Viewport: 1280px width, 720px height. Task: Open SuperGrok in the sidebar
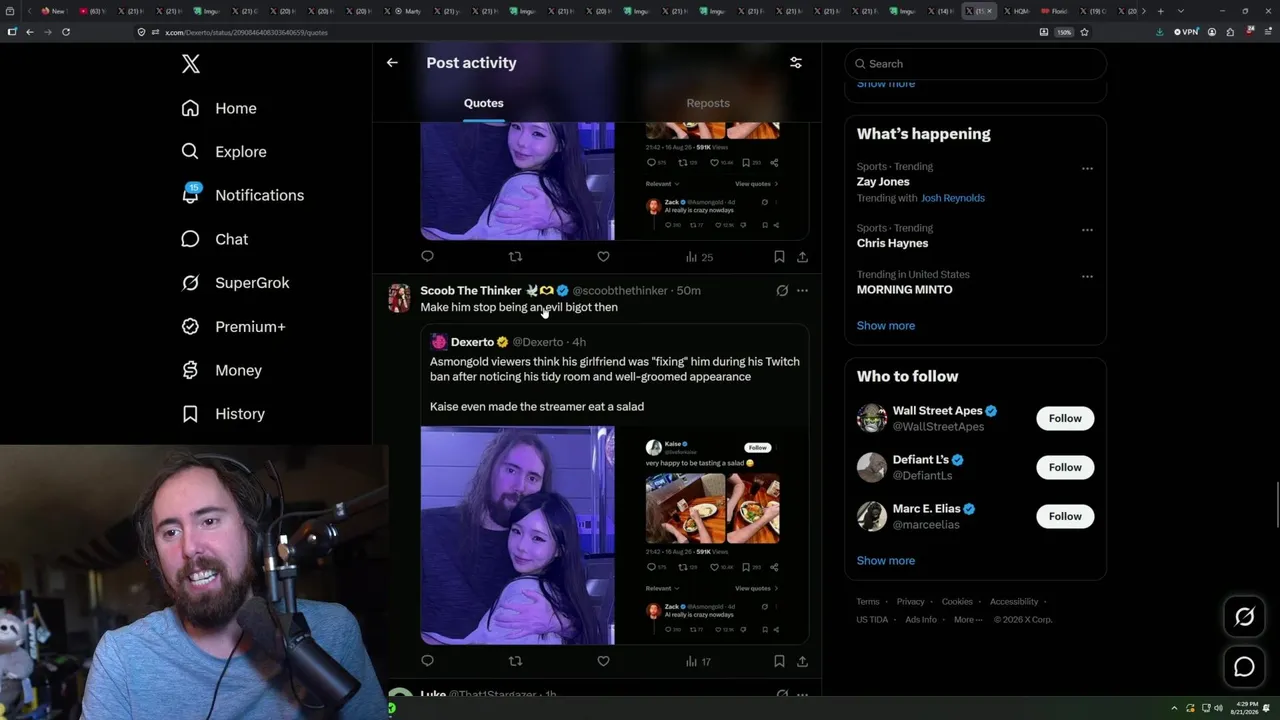point(235,283)
